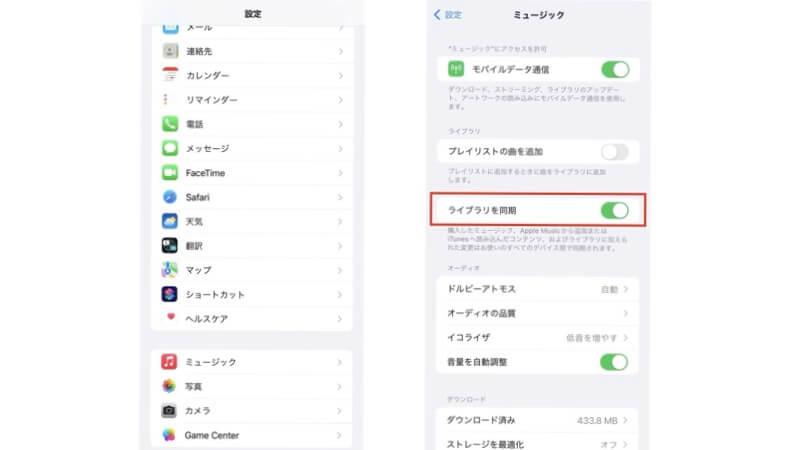Turn off モバイルデータ通信 switch
The image size is (800, 450).
point(615,69)
